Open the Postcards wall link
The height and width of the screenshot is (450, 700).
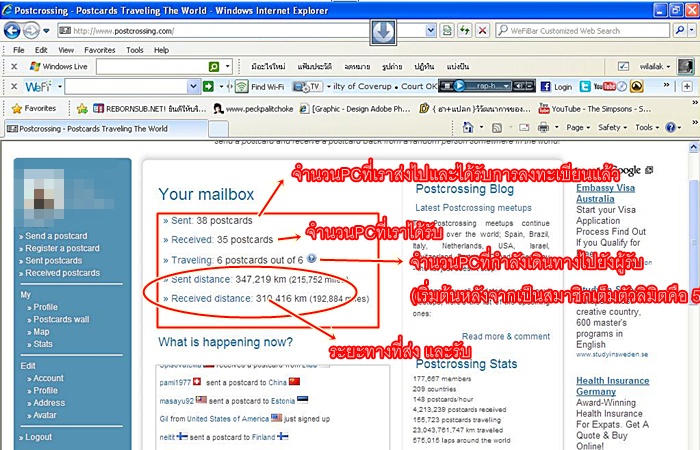coord(61,319)
